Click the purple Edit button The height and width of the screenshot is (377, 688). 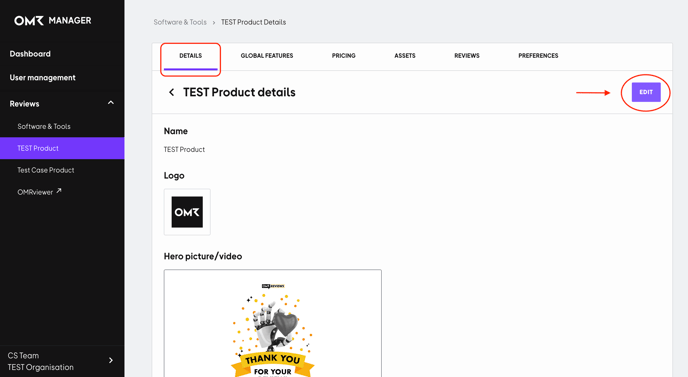coord(646,92)
